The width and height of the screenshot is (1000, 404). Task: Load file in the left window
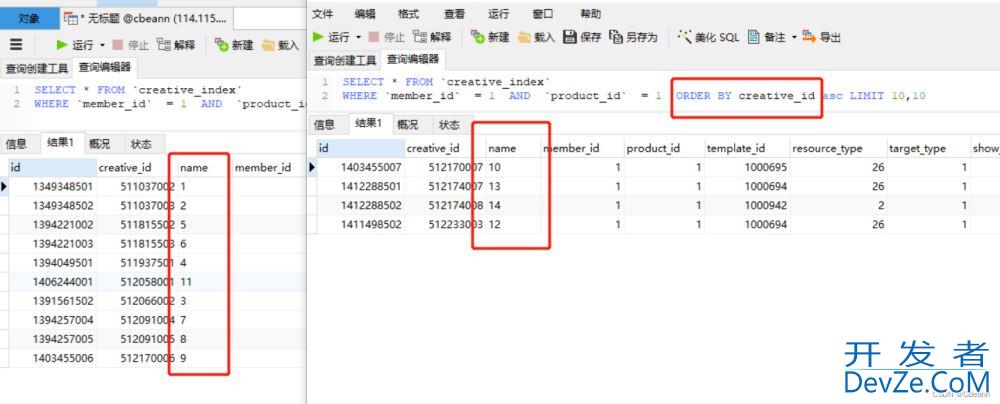click(280, 45)
